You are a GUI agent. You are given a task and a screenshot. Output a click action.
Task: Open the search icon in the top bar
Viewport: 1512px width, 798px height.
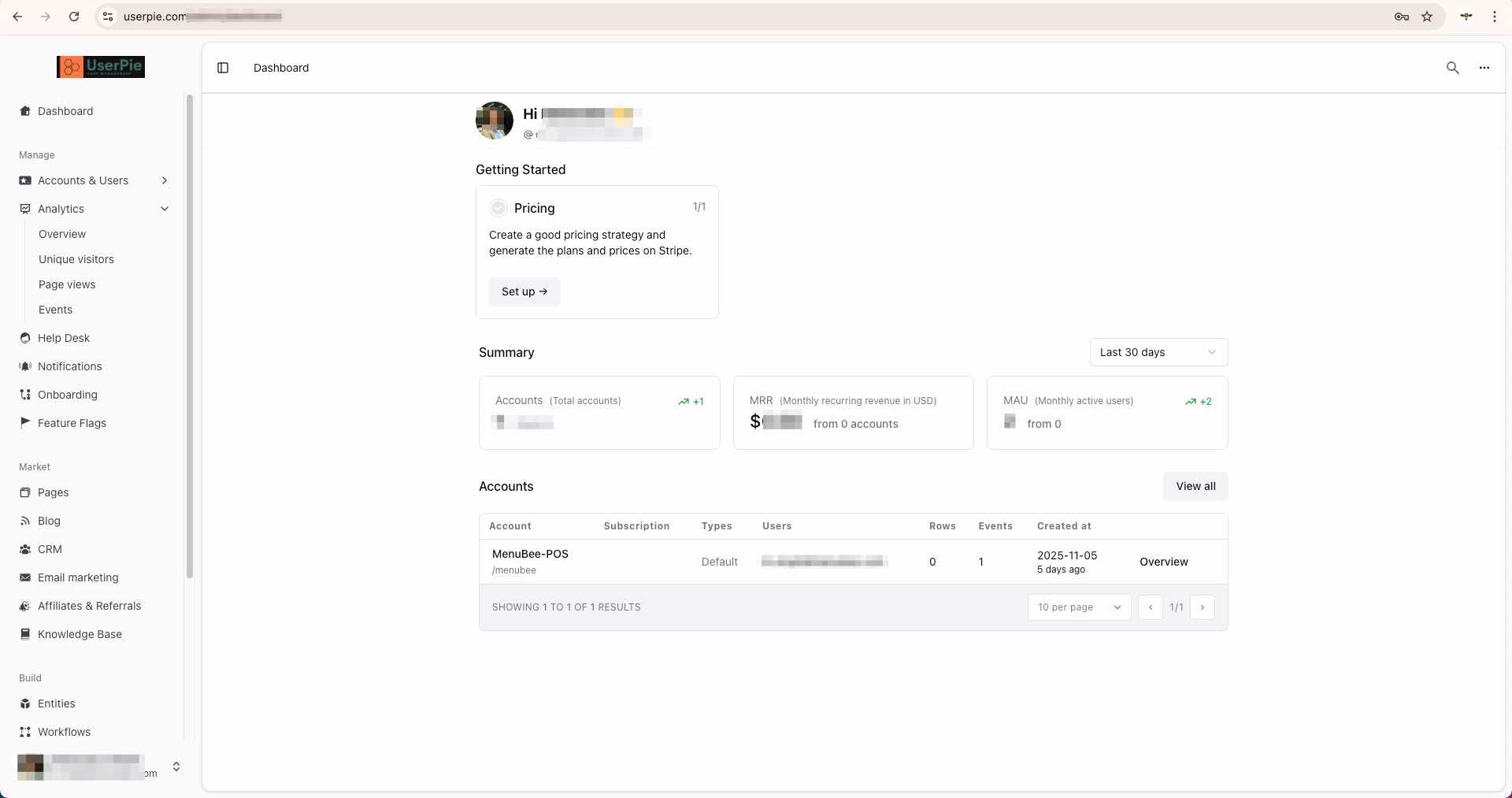click(1452, 68)
